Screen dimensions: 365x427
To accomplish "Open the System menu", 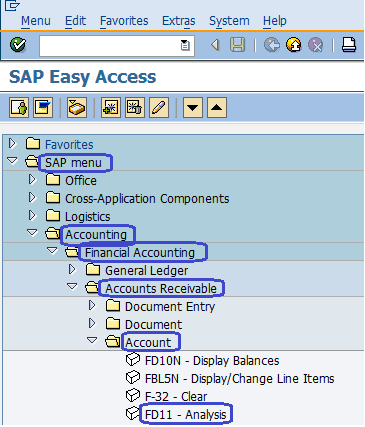I will click(x=229, y=21).
